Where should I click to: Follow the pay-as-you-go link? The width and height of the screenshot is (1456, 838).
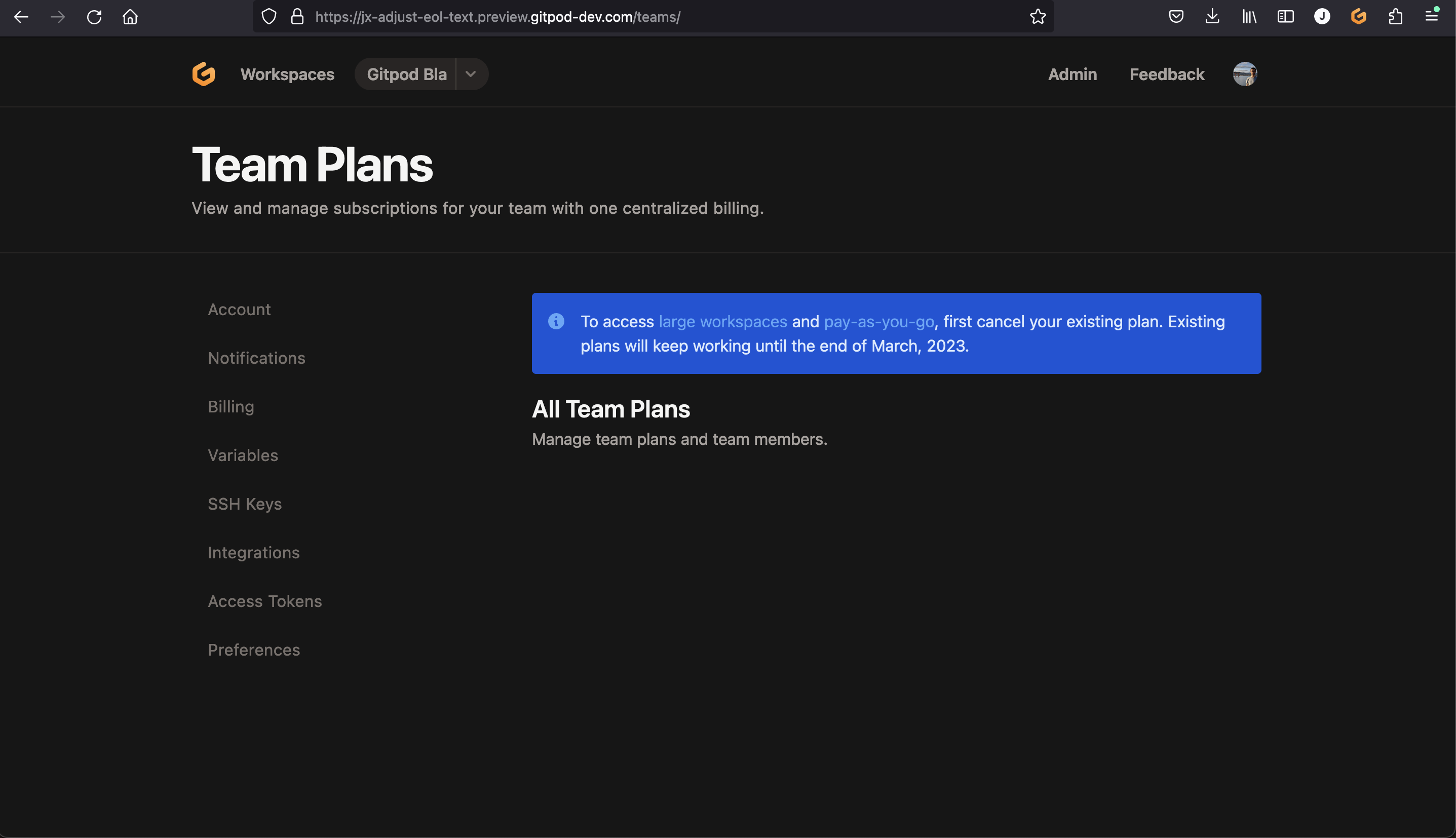pos(879,322)
